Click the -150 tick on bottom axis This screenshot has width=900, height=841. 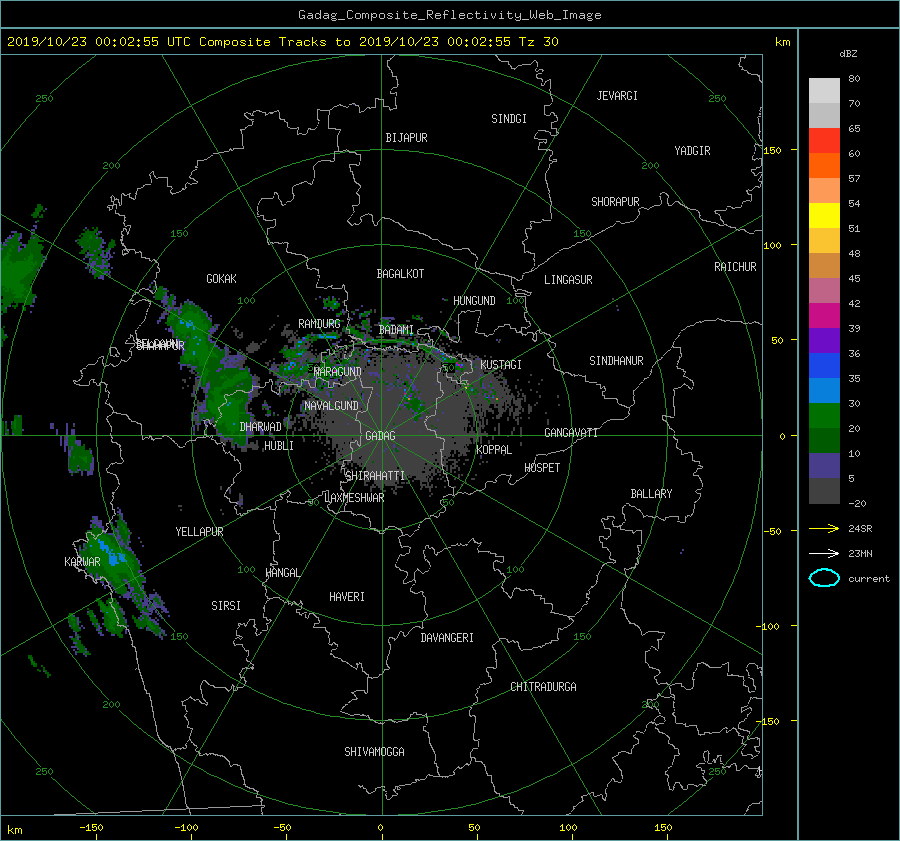[91, 828]
